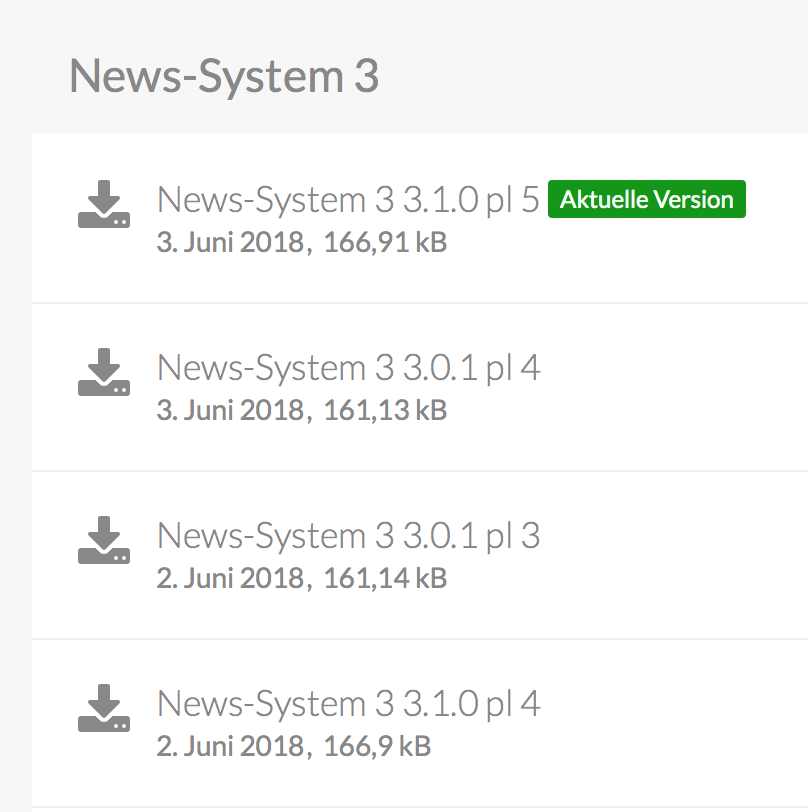Click the 166,9 kB file size text
The height and width of the screenshot is (812, 808).
[x=377, y=746]
